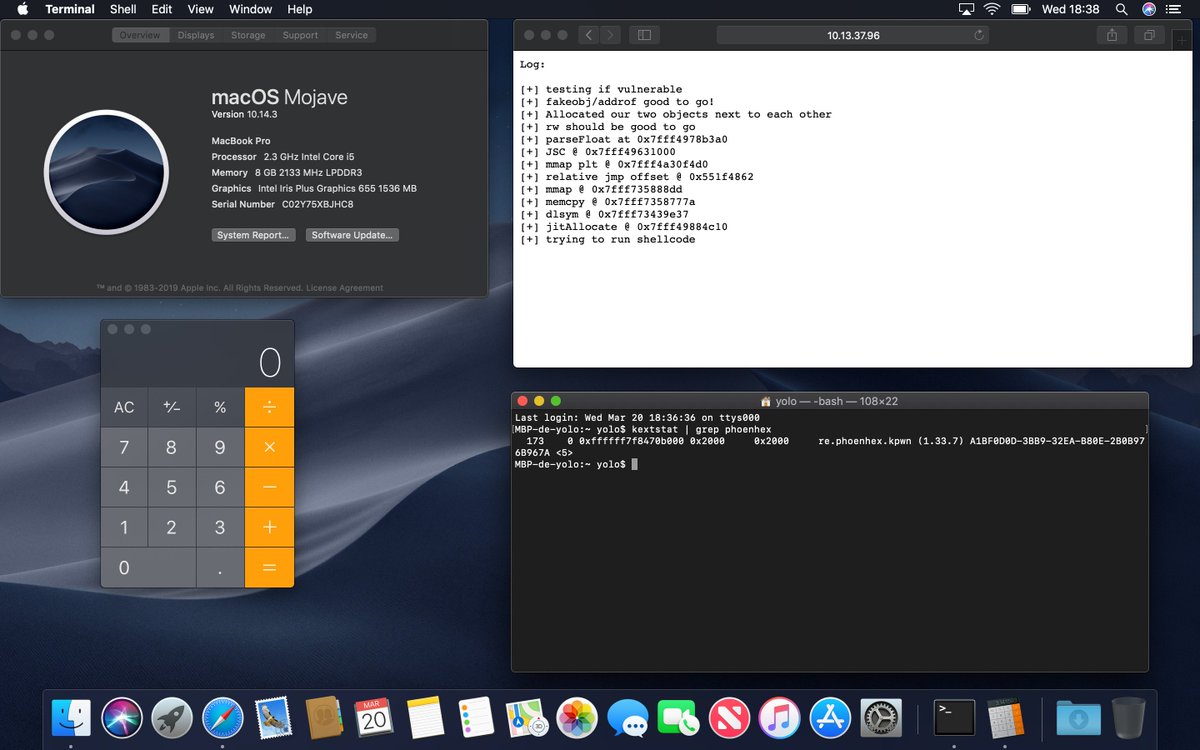Click digit 7 on Calculator
1200x750 pixels.
[x=124, y=447]
